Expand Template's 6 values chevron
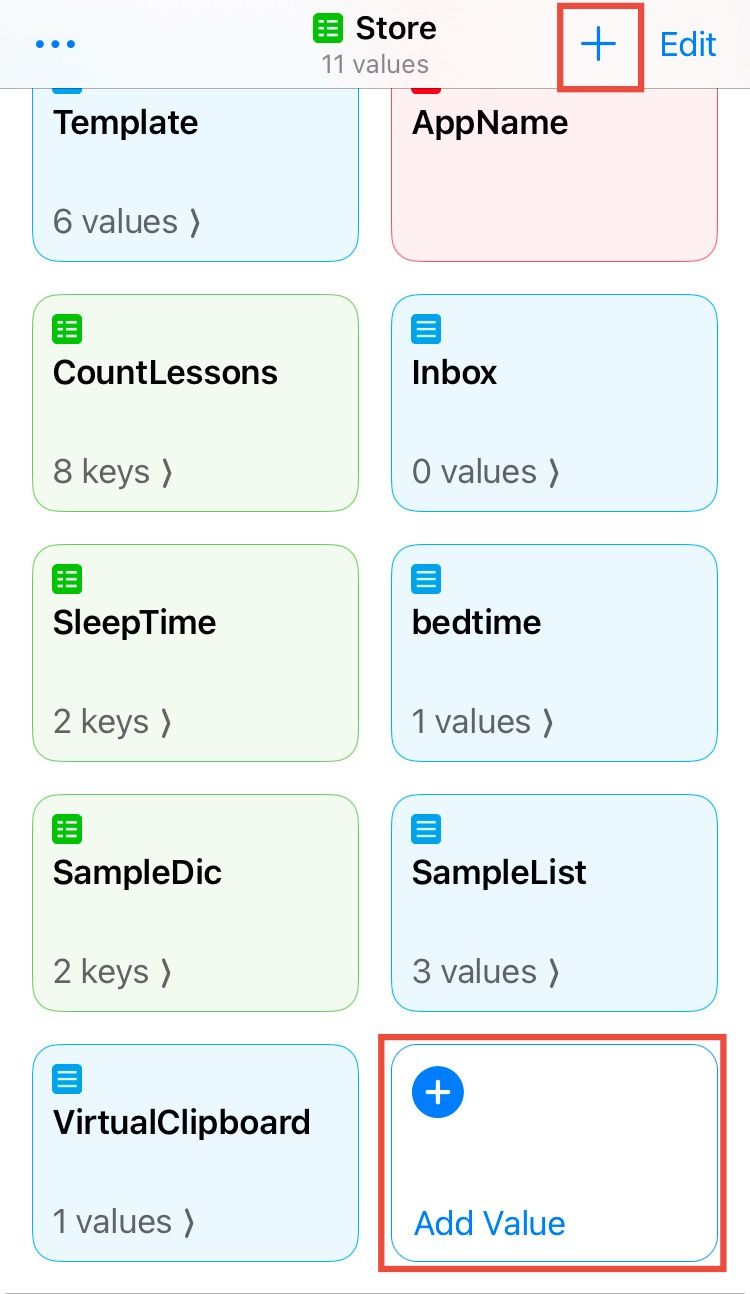This screenshot has width=750, height=1294. click(x=195, y=222)
